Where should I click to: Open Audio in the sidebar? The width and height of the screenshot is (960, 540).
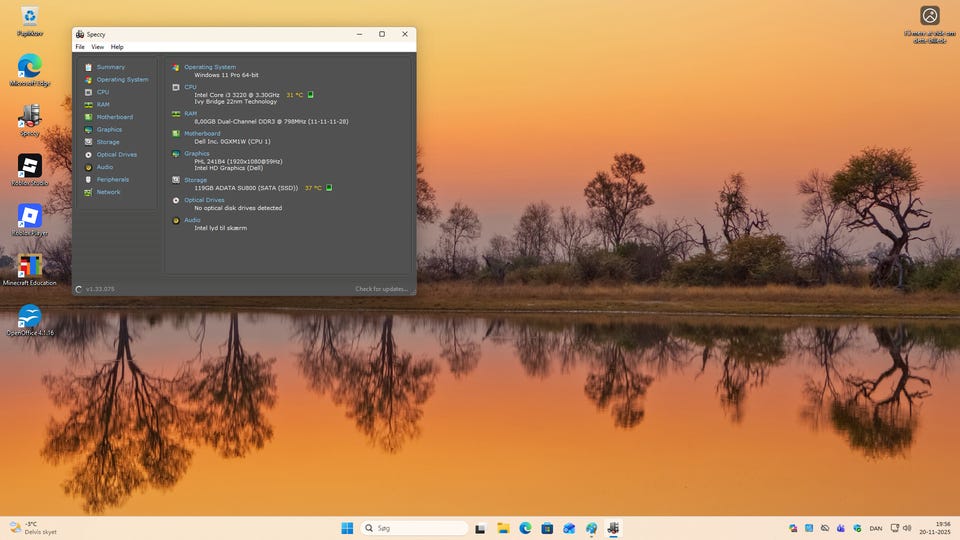tap(105, 167)
